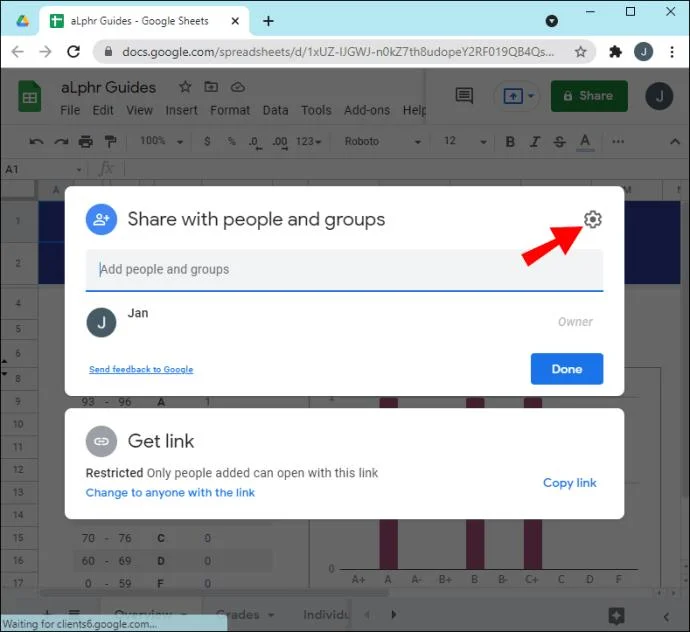690x632 pixels.
Task: Check the cloud save status icon
Action: click(x=238, y=87)
